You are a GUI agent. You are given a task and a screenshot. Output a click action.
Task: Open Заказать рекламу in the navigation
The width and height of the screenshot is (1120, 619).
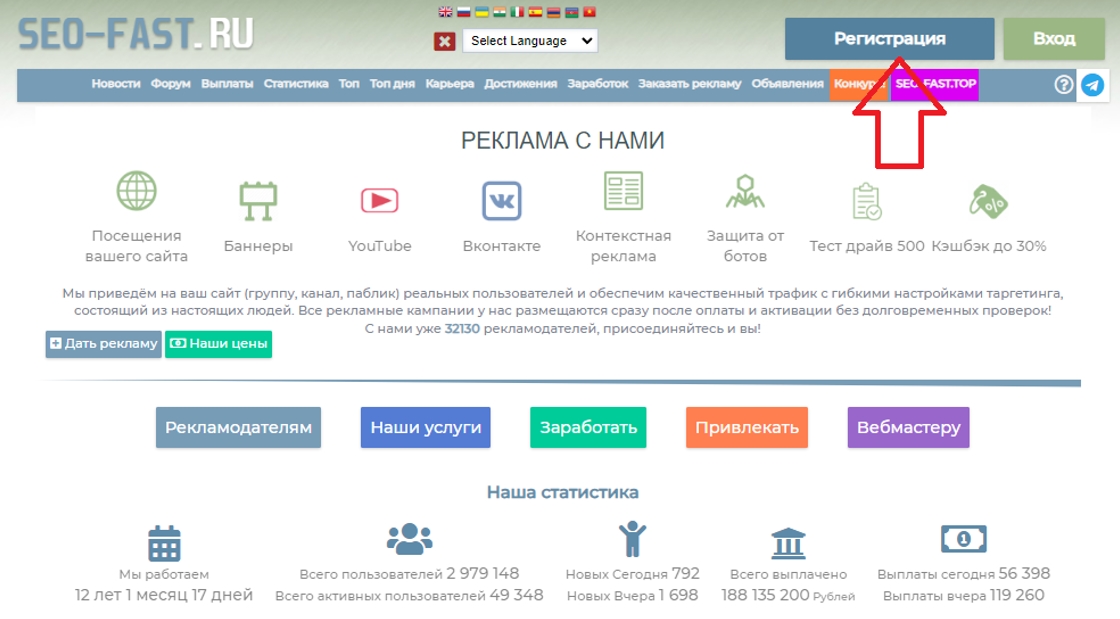pyautogui.click(x=689, y=84)
